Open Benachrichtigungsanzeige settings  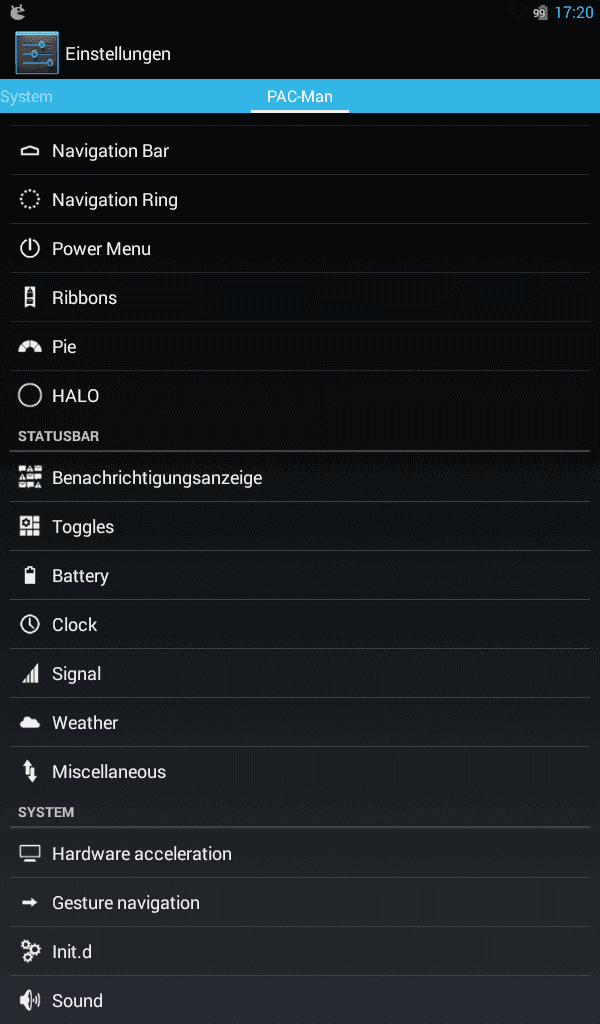(300, 477)
